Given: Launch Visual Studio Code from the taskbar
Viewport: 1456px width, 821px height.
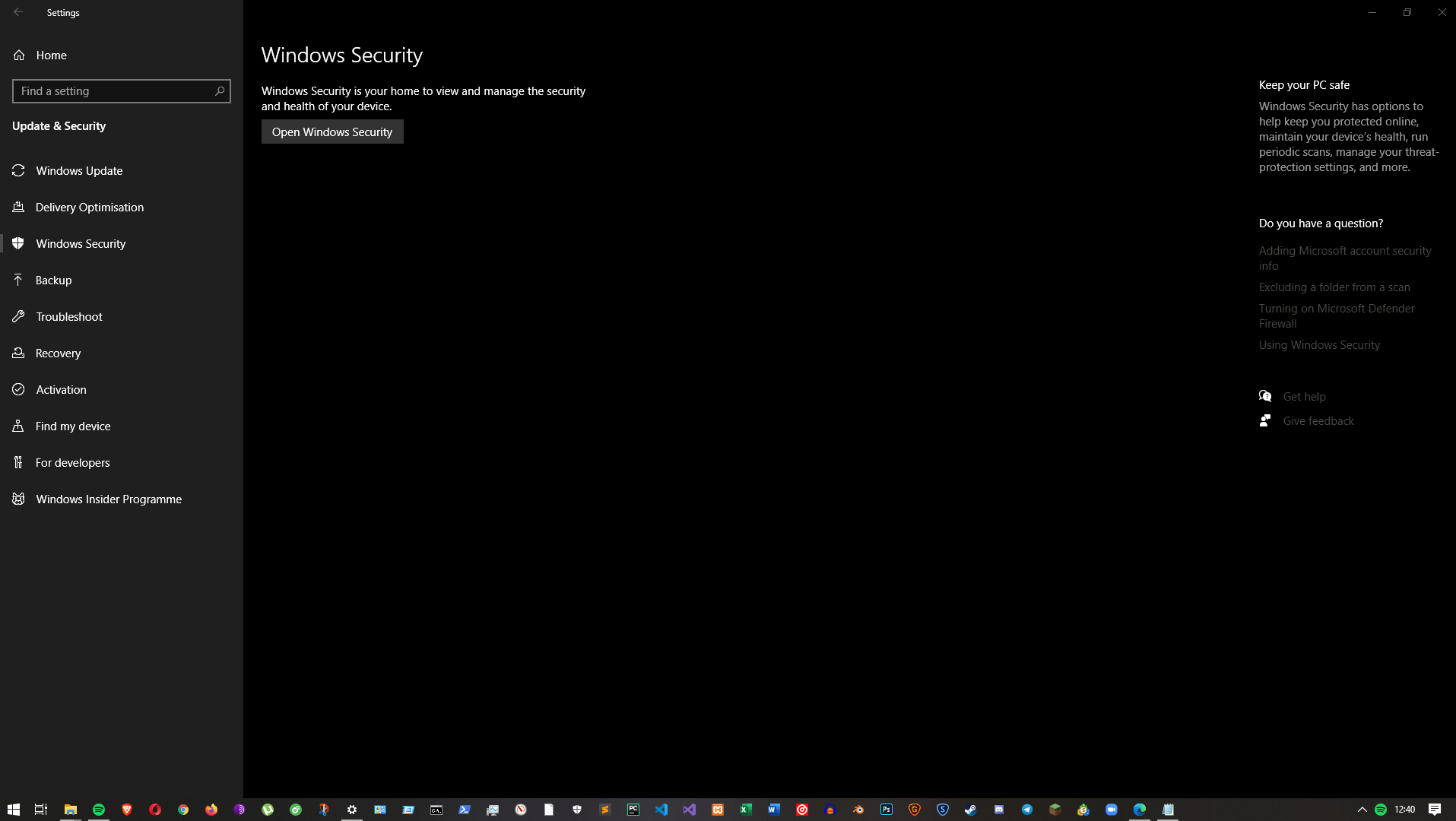Looking at the screenshot, I should pyautogui.click(x=661, y=810).
